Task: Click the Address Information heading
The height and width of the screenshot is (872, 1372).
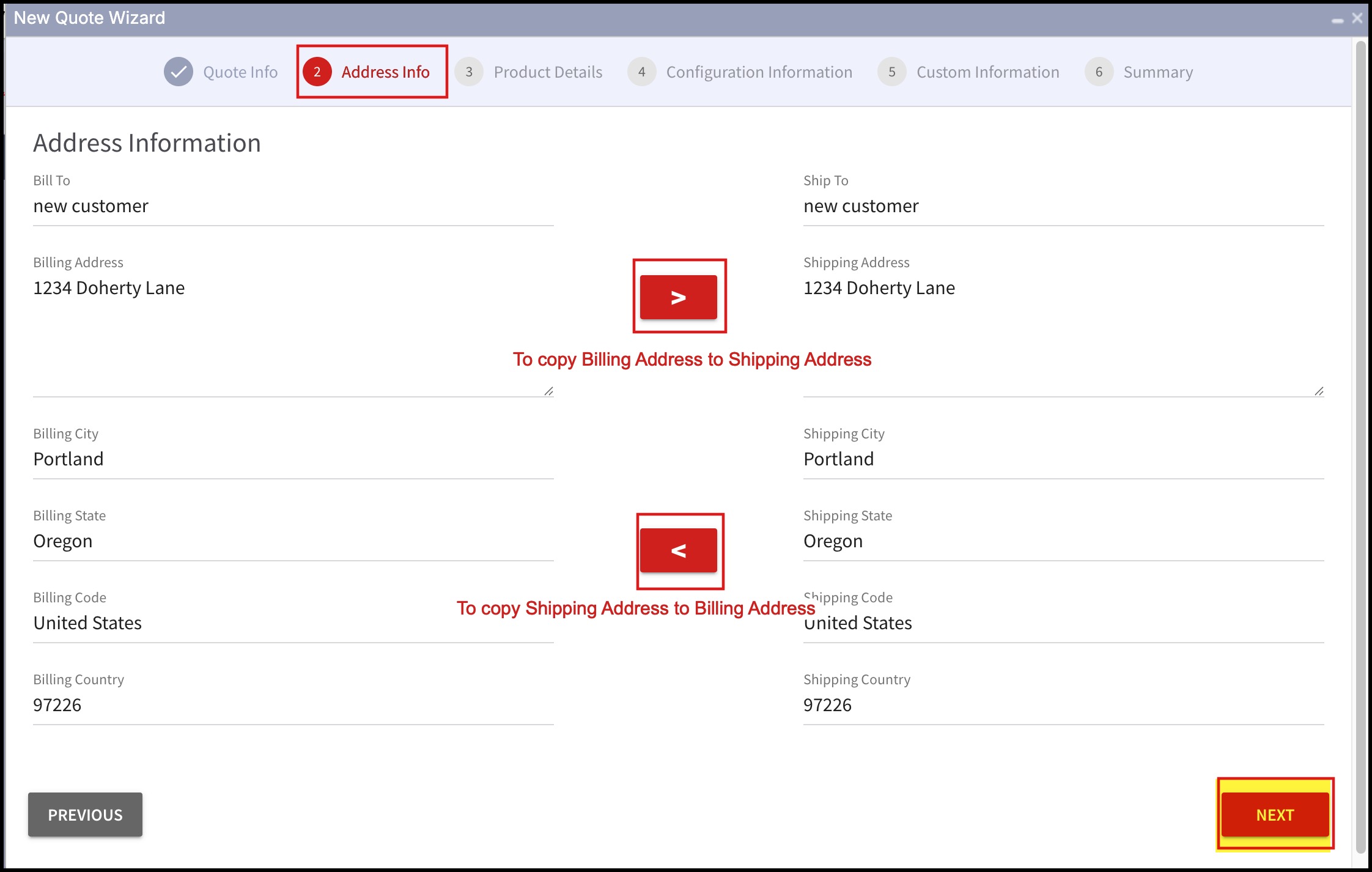Action: coord(147,143)
